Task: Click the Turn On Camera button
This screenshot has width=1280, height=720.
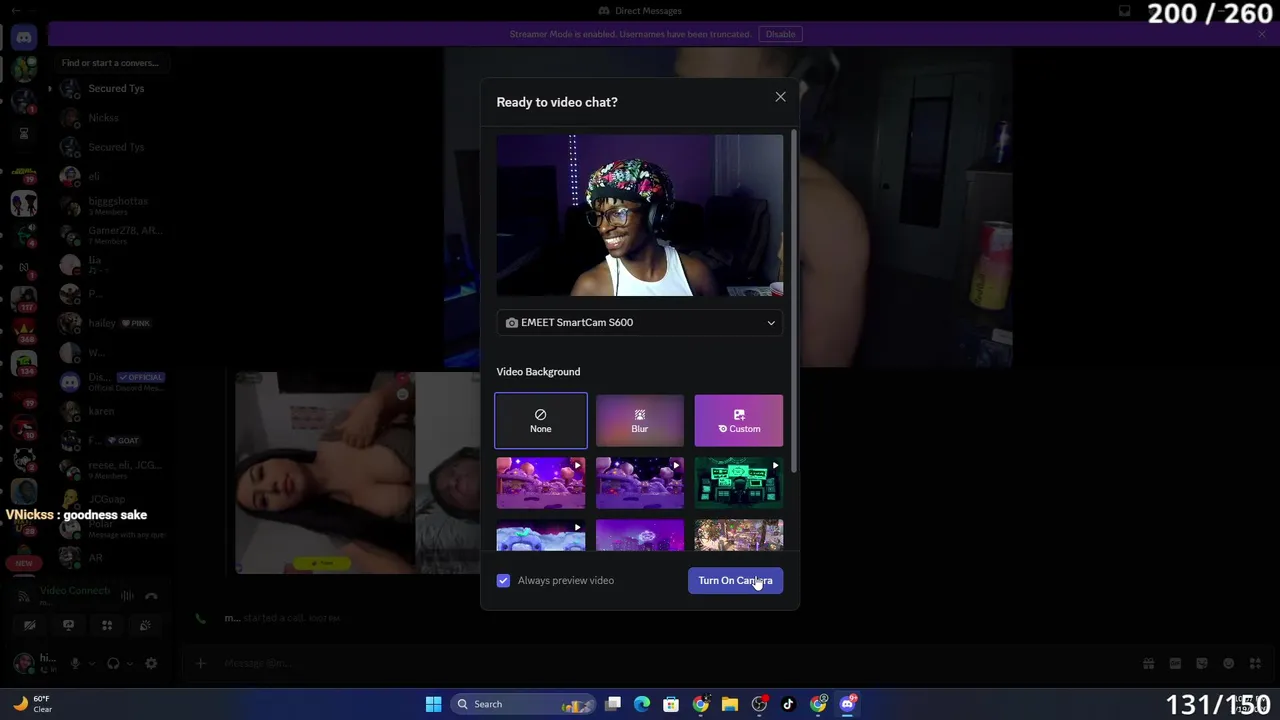Action: click(x=735, y=580)
